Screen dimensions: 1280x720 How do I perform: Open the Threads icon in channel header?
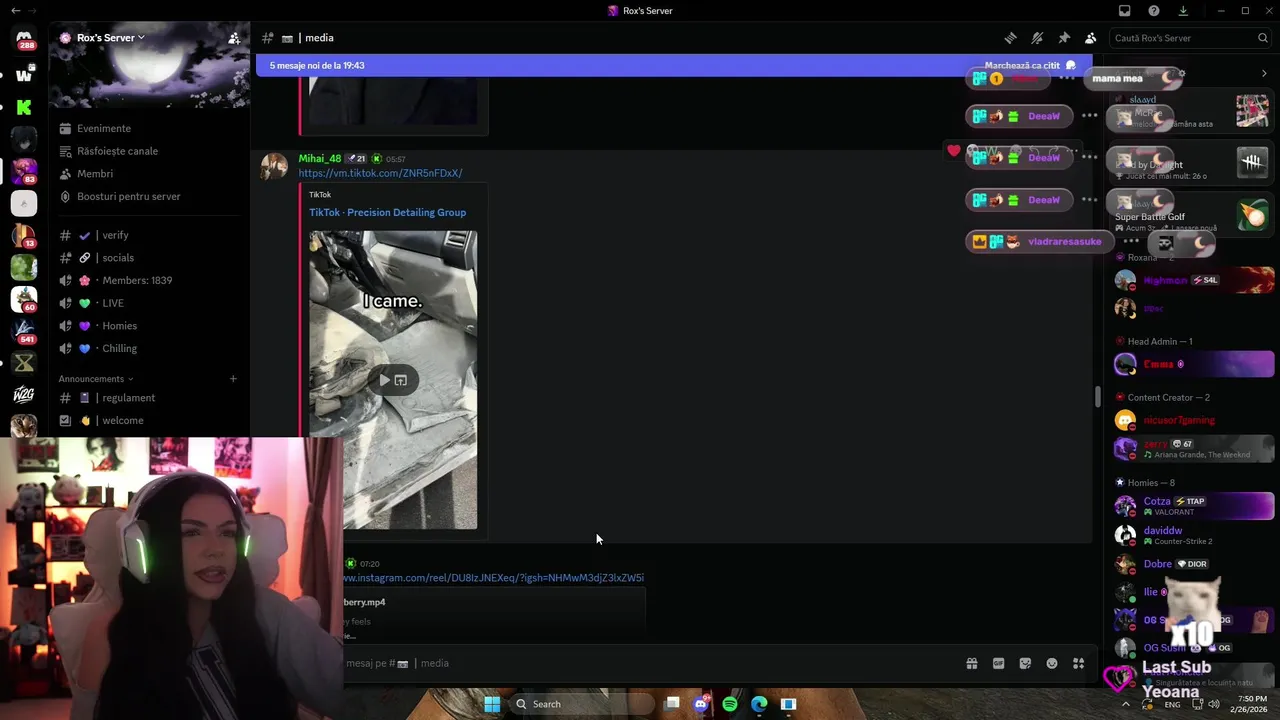coord(1011,38)
